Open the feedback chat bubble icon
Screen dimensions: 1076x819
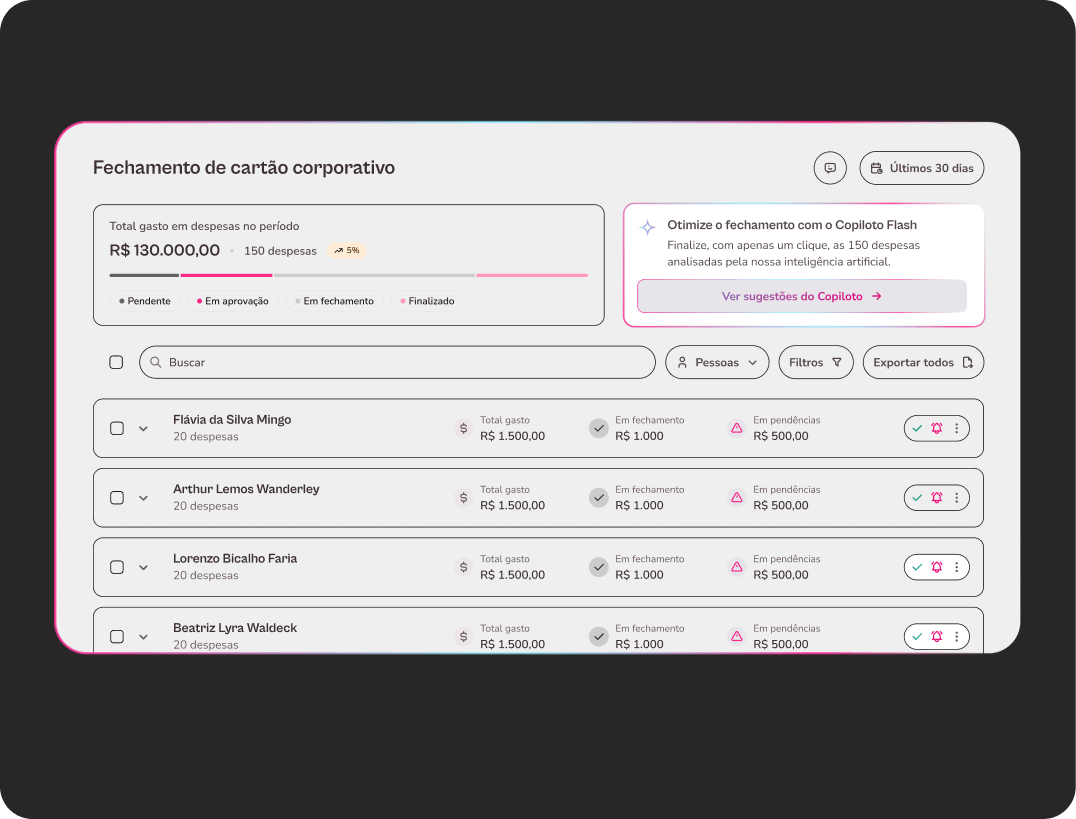829,167
